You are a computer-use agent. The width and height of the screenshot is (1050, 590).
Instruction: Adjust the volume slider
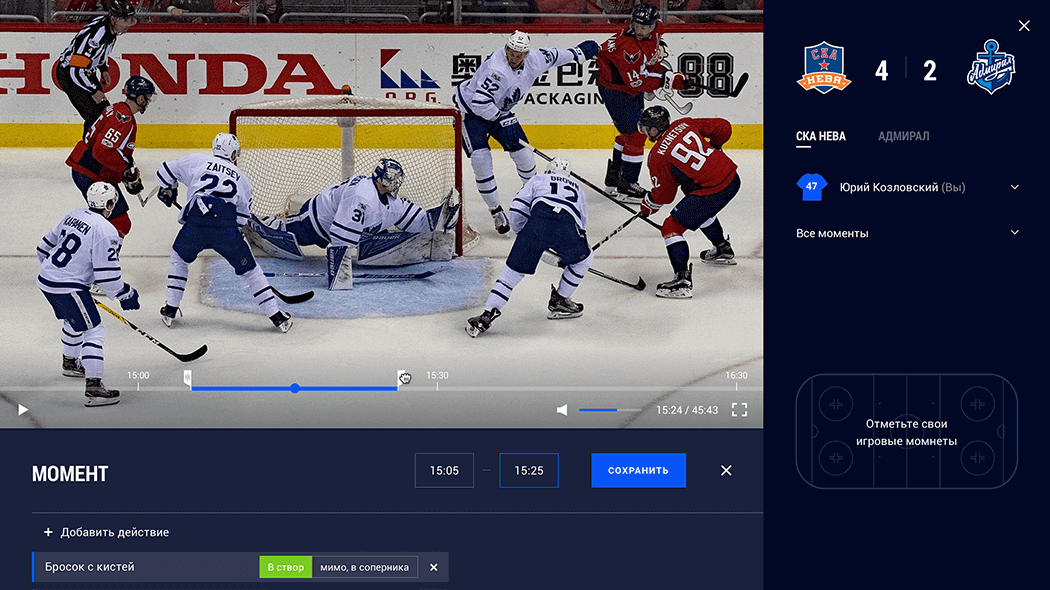click(610, 410)
